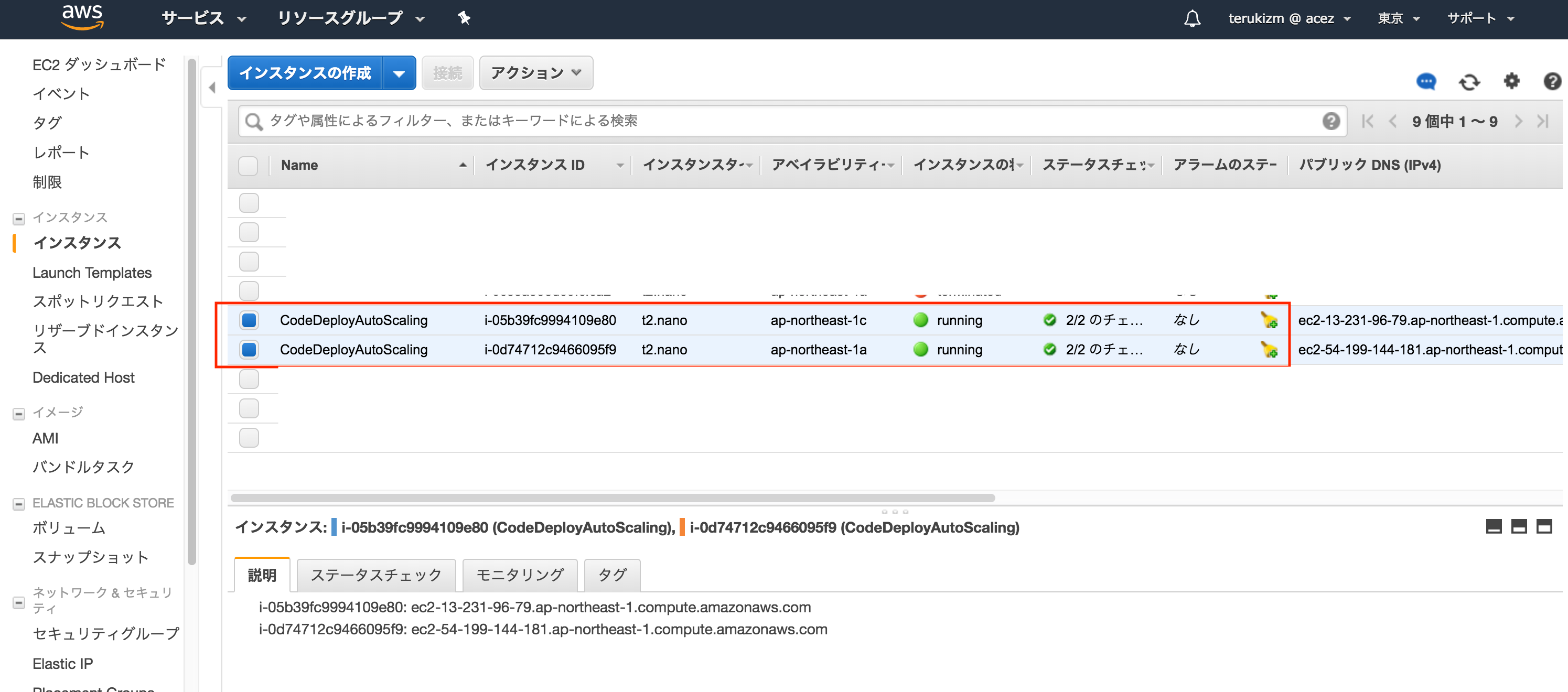Set details pane to half-height layout

pos(1519,526)
